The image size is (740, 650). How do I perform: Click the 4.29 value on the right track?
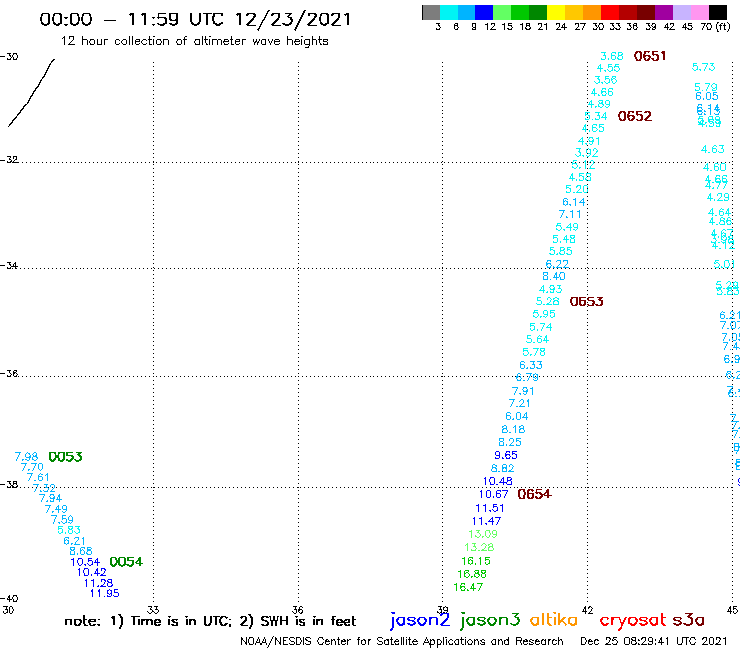pyautogui.click(x=718, y=197)
